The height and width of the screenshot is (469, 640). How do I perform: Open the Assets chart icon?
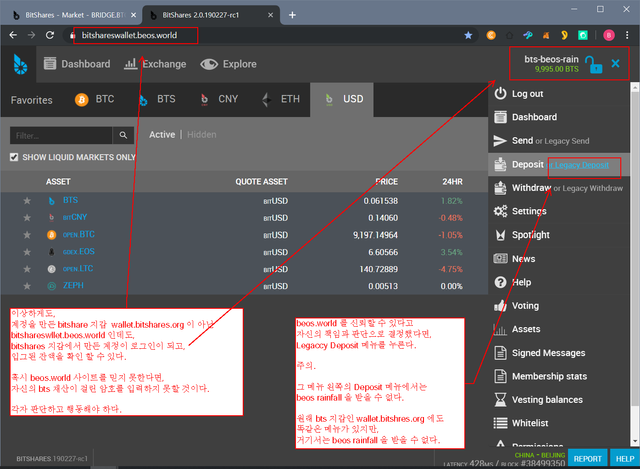click(x=500, y=329)
